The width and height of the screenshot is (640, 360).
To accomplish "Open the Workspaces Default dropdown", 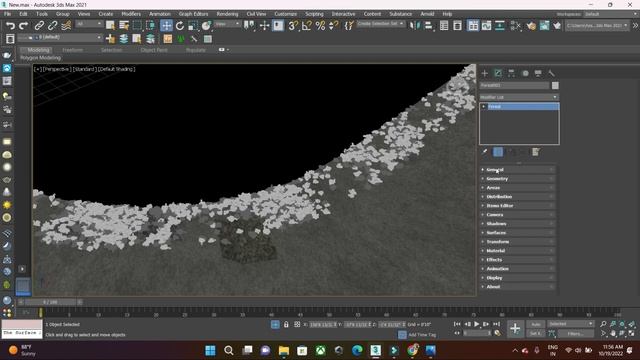I will pyautogui.click(x=610, y=14).
